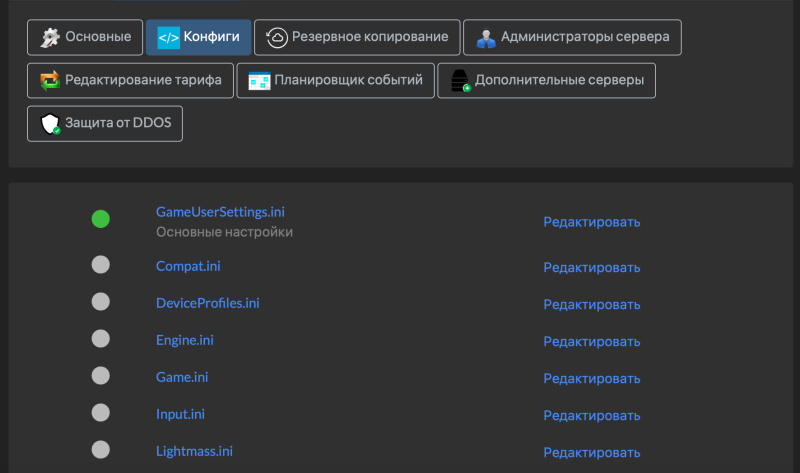
Task: Click Редактировать for Game.ini
Action: click(x=591, y=378)
